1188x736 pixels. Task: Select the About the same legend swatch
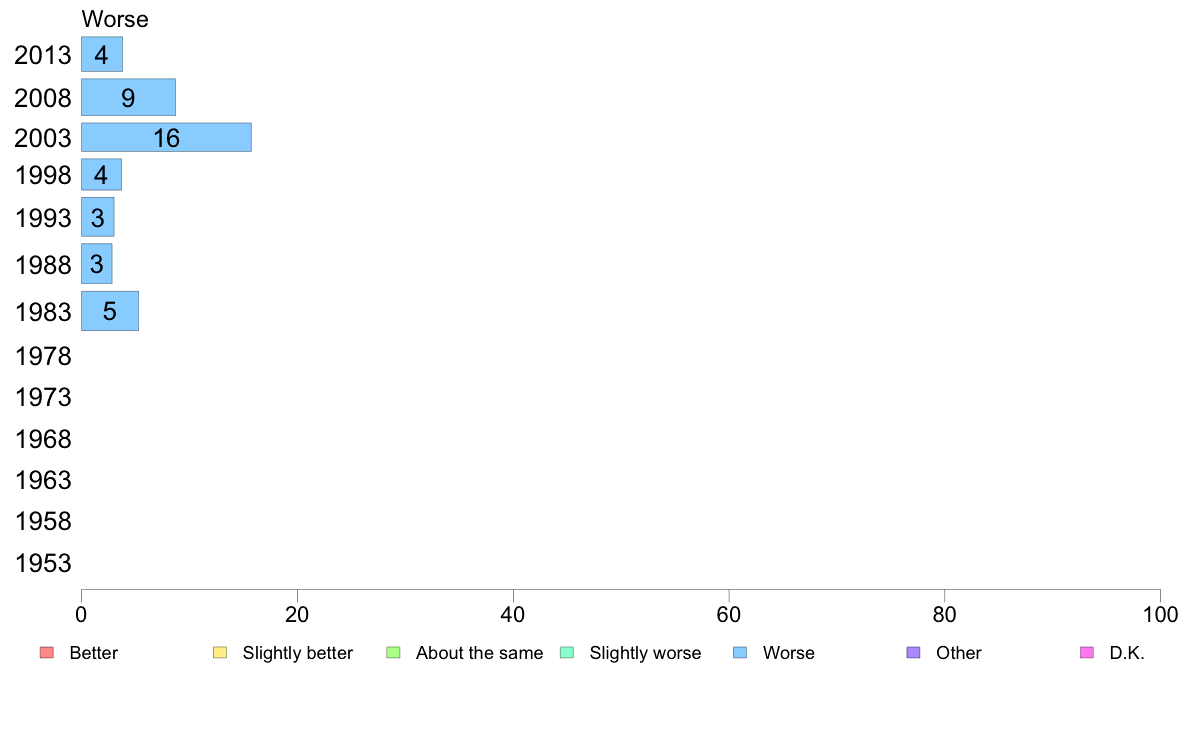tap(393, 653)
